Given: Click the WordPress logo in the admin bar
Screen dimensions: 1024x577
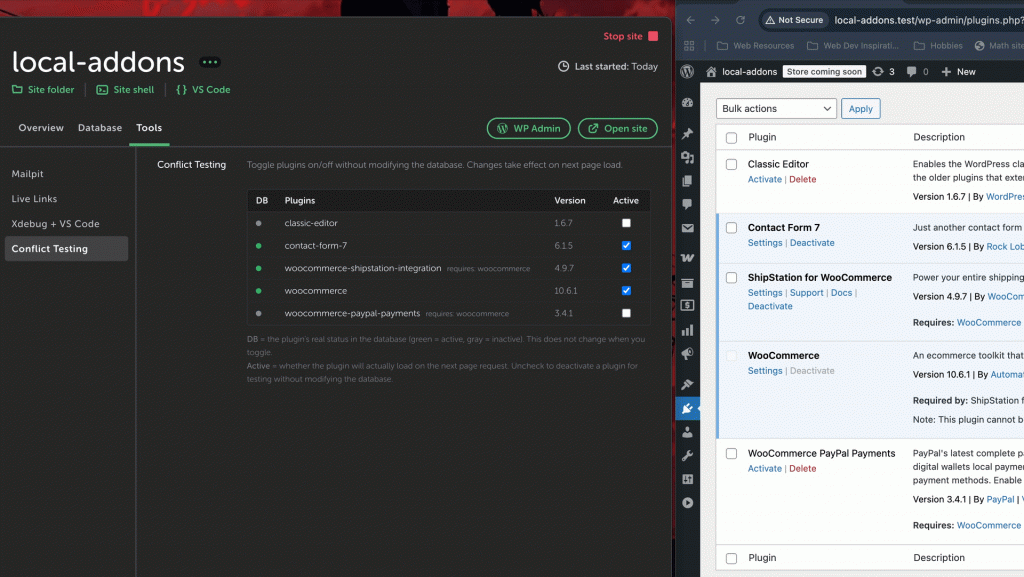Looking at the screenshot, I should point(687,71).
